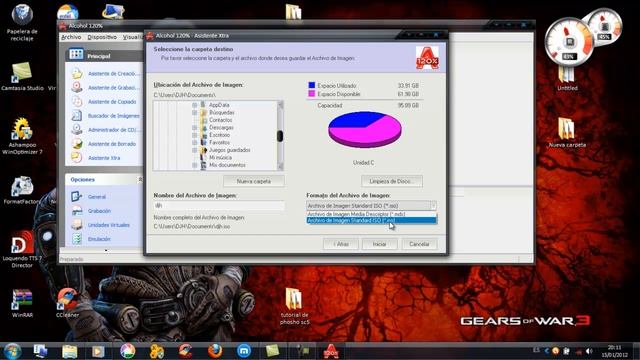
Task: Expand the Mis documentos folder node
Action: [x=195, y=165]
